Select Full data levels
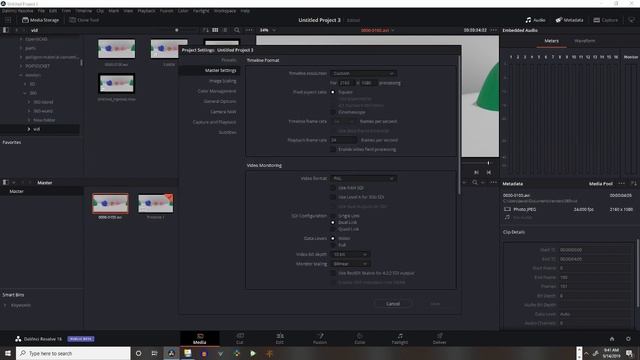640x360 pixels. pos(333,245)
